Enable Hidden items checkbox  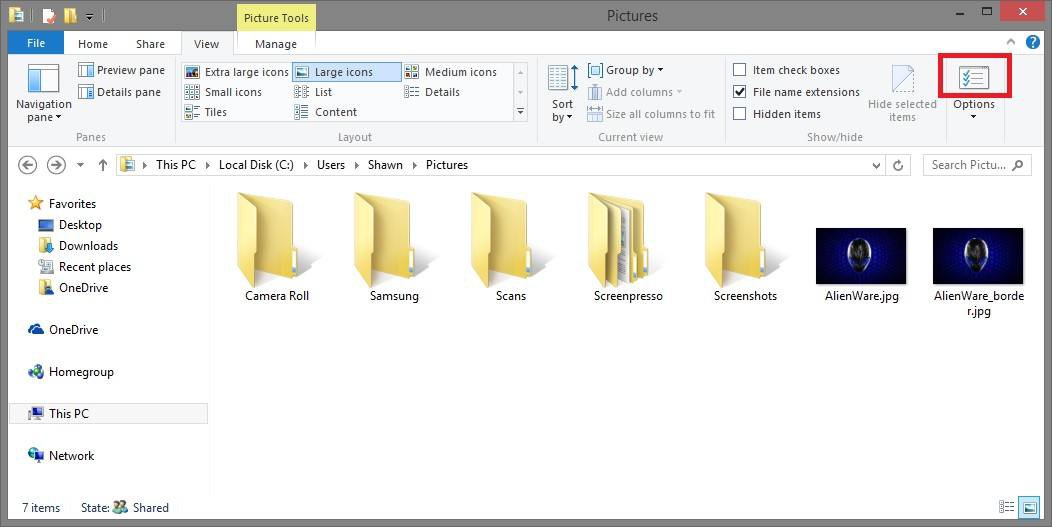pos(740,114)
